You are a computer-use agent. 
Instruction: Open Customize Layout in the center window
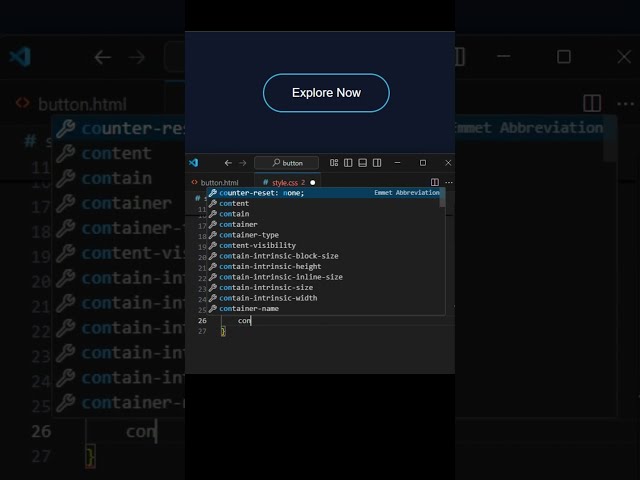click(x=334, y=163)
